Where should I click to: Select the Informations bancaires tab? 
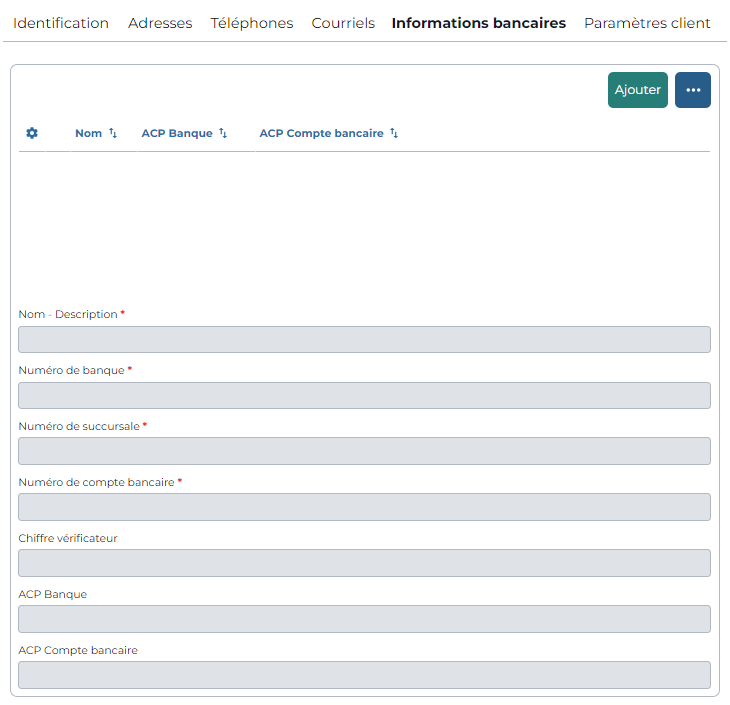479,23
